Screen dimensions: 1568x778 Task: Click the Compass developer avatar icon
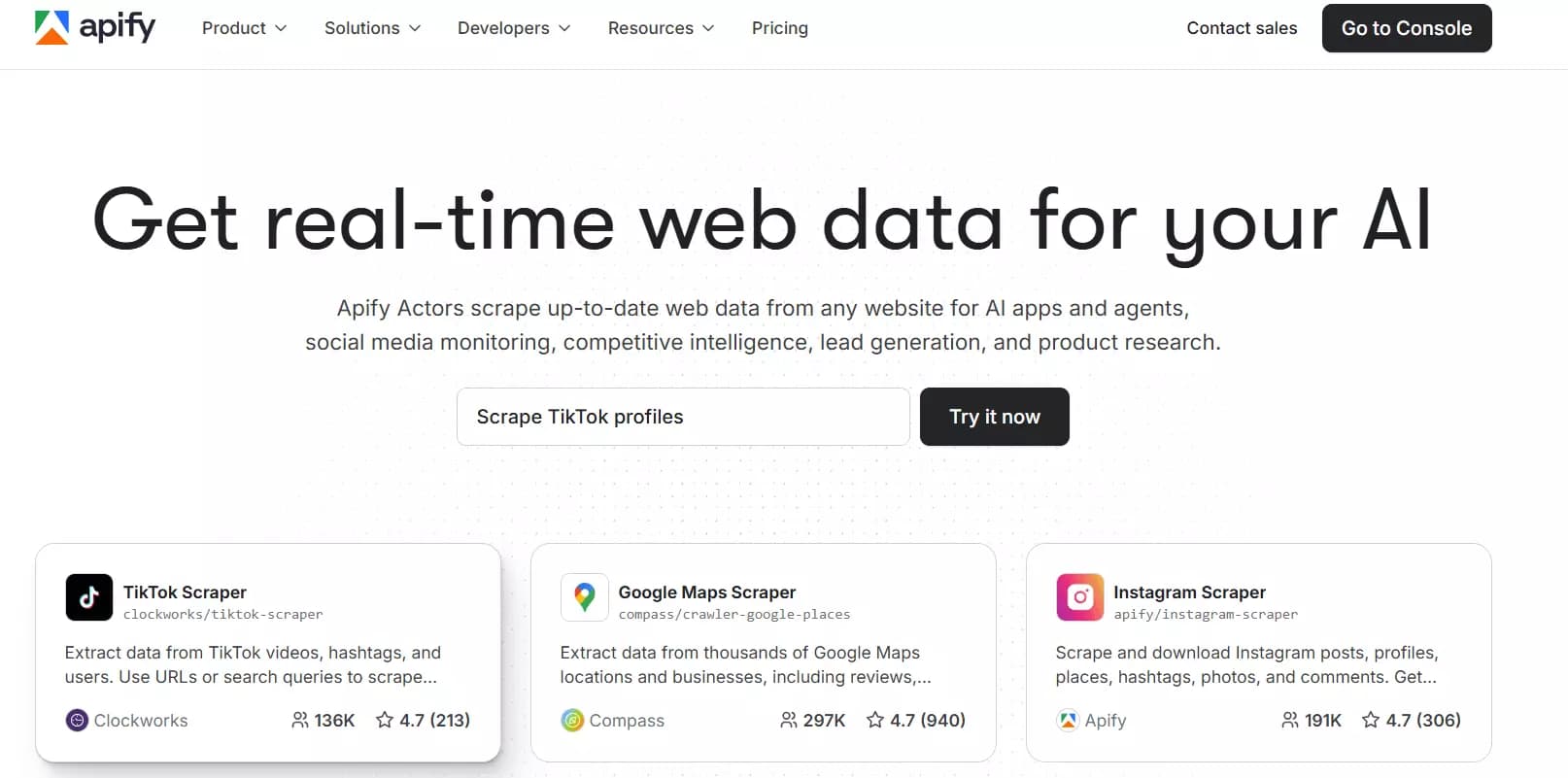pyautogui.click(x=571, y=720)
